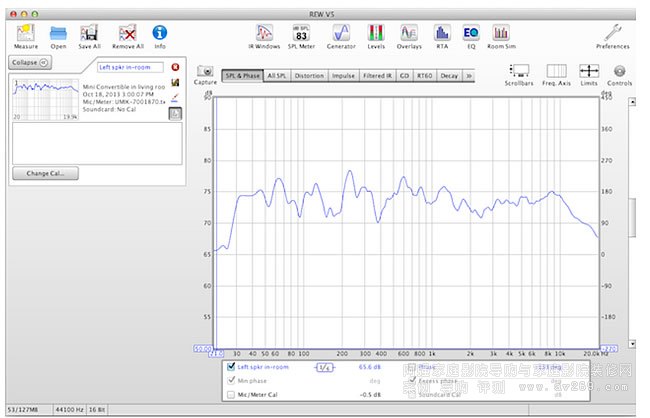Toggle the Min phase checkbox
Viewport: 650px width, 418px height.
(x=230, y=381)
